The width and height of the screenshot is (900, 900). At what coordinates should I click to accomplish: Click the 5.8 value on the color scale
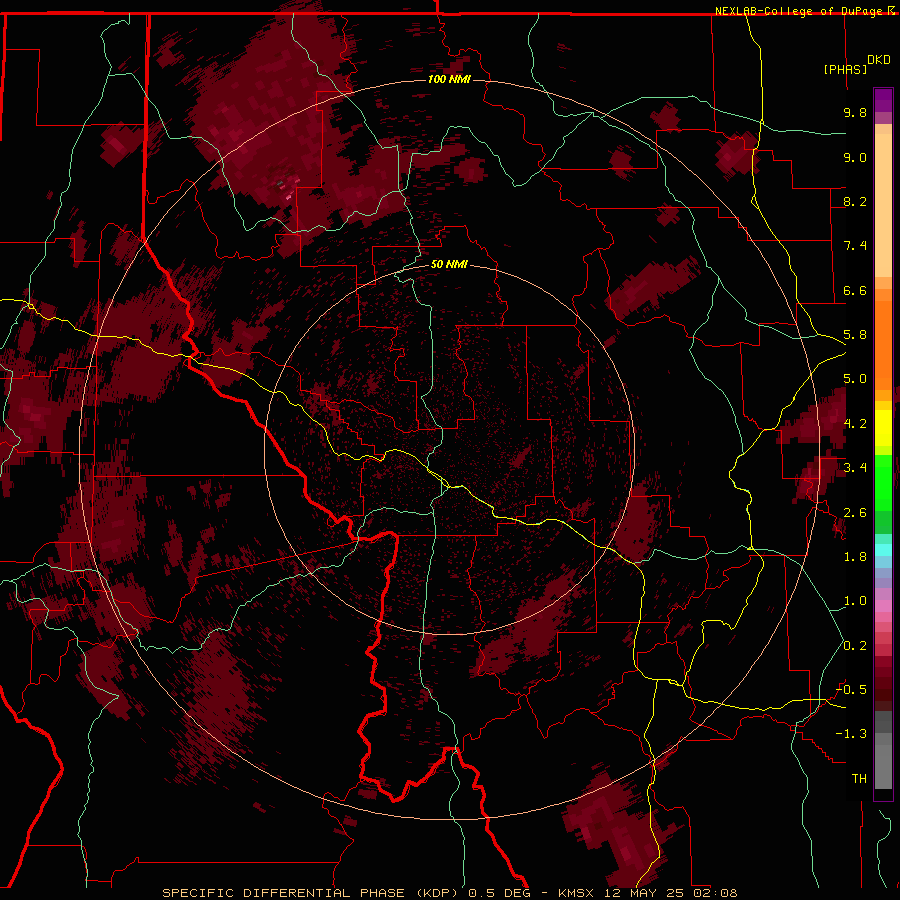click(x=855, y=335)
